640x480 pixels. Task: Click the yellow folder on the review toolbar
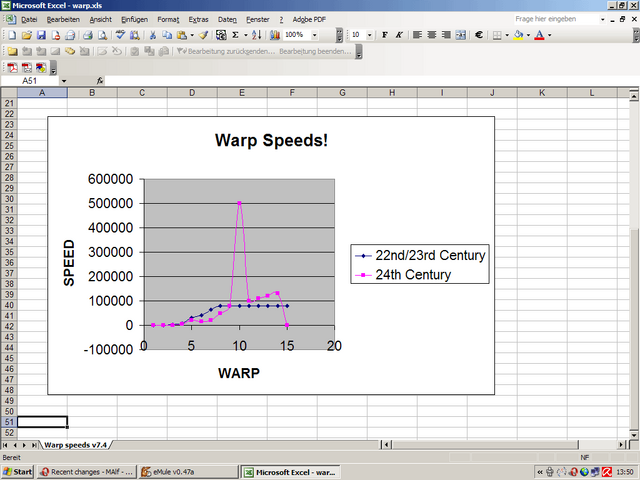(x=12, y=51)
